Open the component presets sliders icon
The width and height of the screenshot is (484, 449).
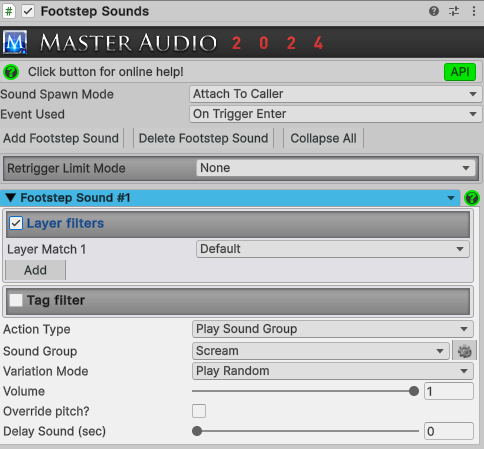(x=454, y=11)
